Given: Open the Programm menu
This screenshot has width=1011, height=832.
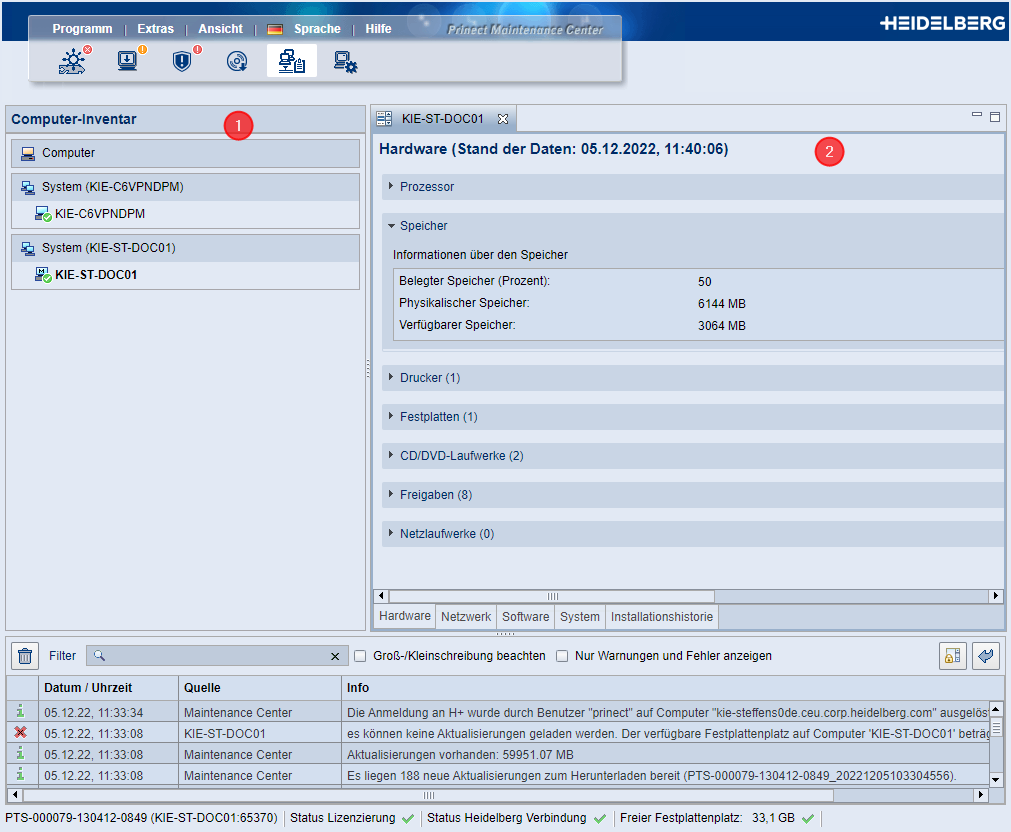Looking at the screenshot, I should point(83,29).
